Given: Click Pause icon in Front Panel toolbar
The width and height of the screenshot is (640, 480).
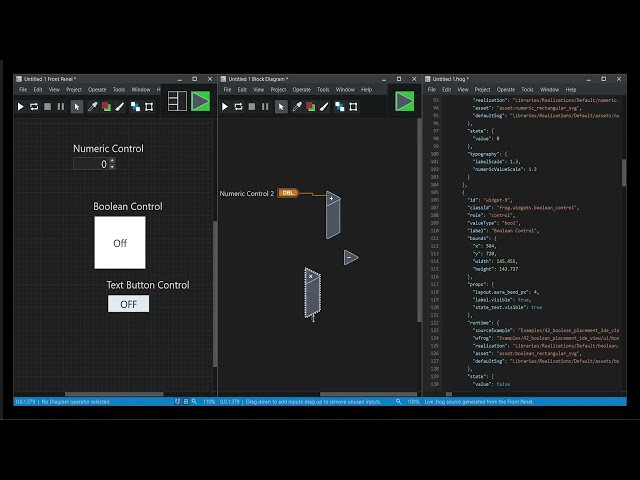Looking at the screenshot, I should (61, 107).
